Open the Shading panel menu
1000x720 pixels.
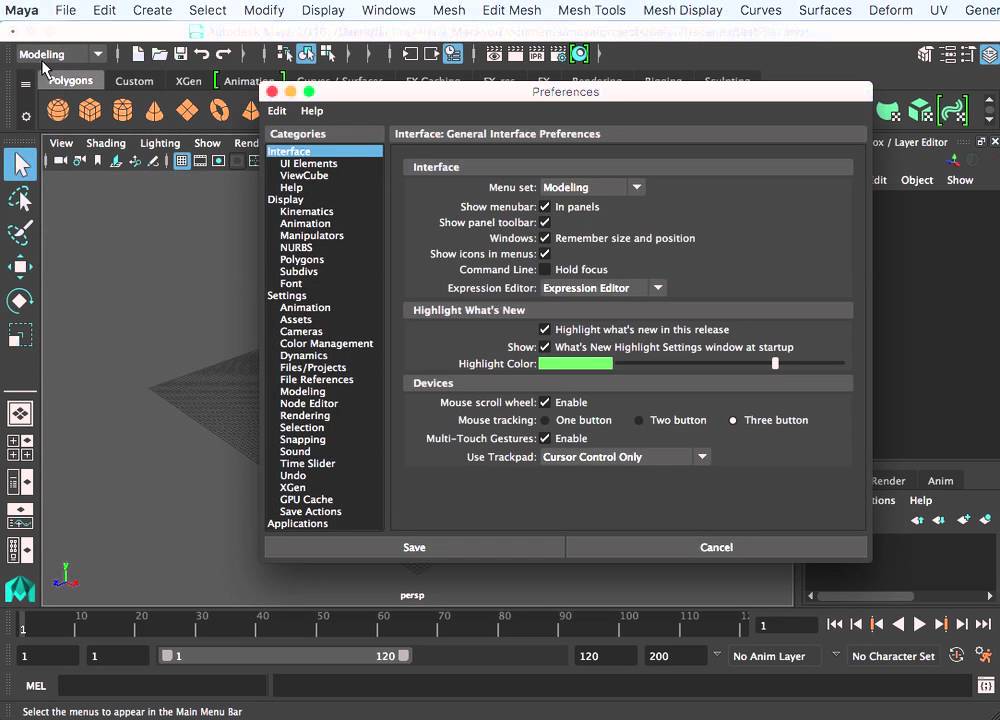[x=106, y=143]
